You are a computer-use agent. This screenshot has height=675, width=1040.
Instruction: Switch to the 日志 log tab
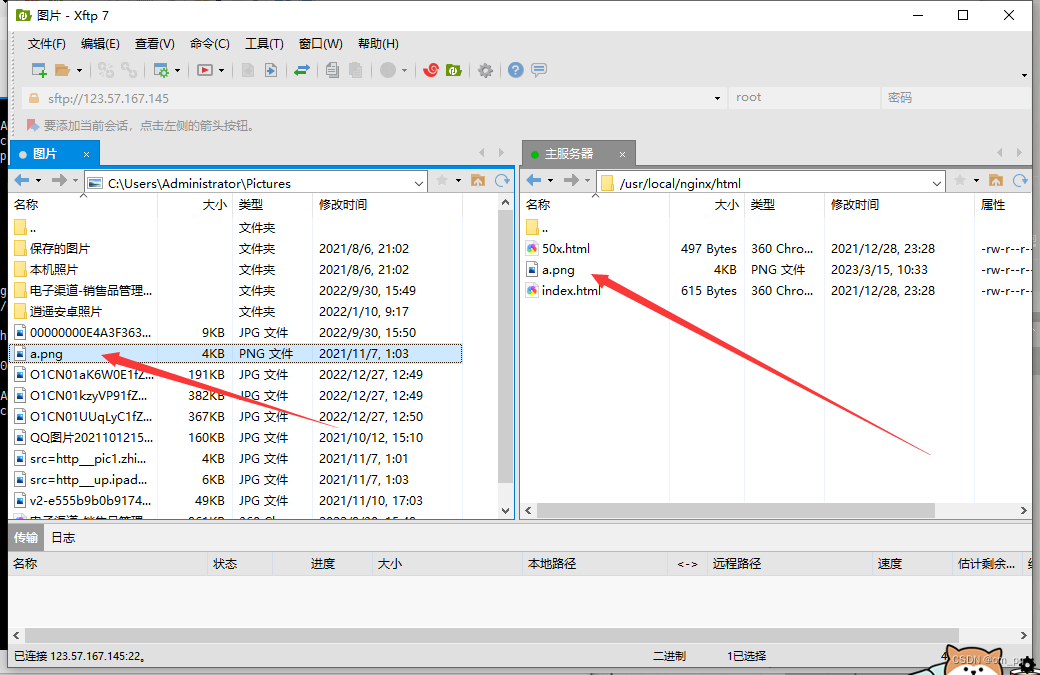63,538
